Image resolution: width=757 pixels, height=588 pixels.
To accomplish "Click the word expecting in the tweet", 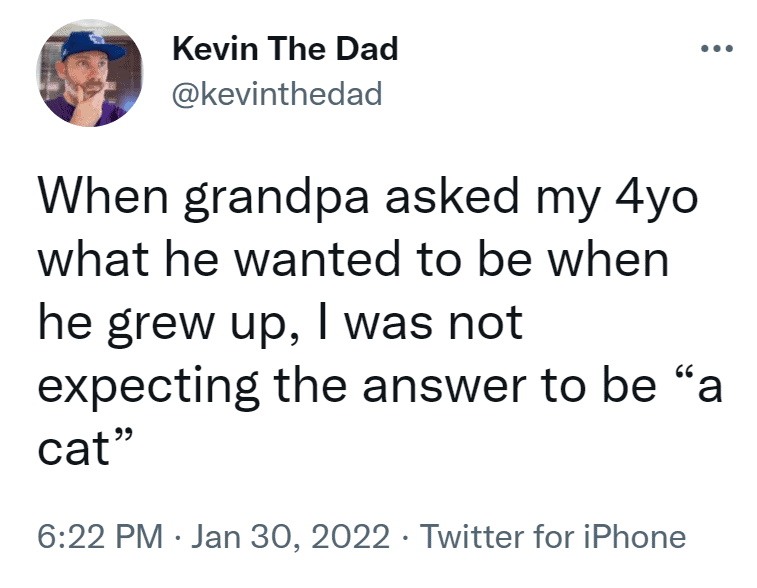I will coord(148,388).
